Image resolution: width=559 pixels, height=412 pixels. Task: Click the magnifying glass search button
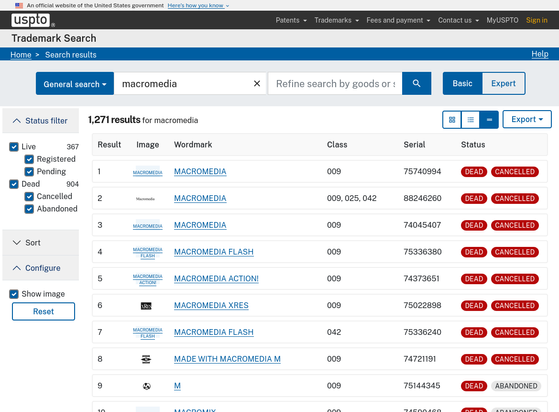(416, 83)
